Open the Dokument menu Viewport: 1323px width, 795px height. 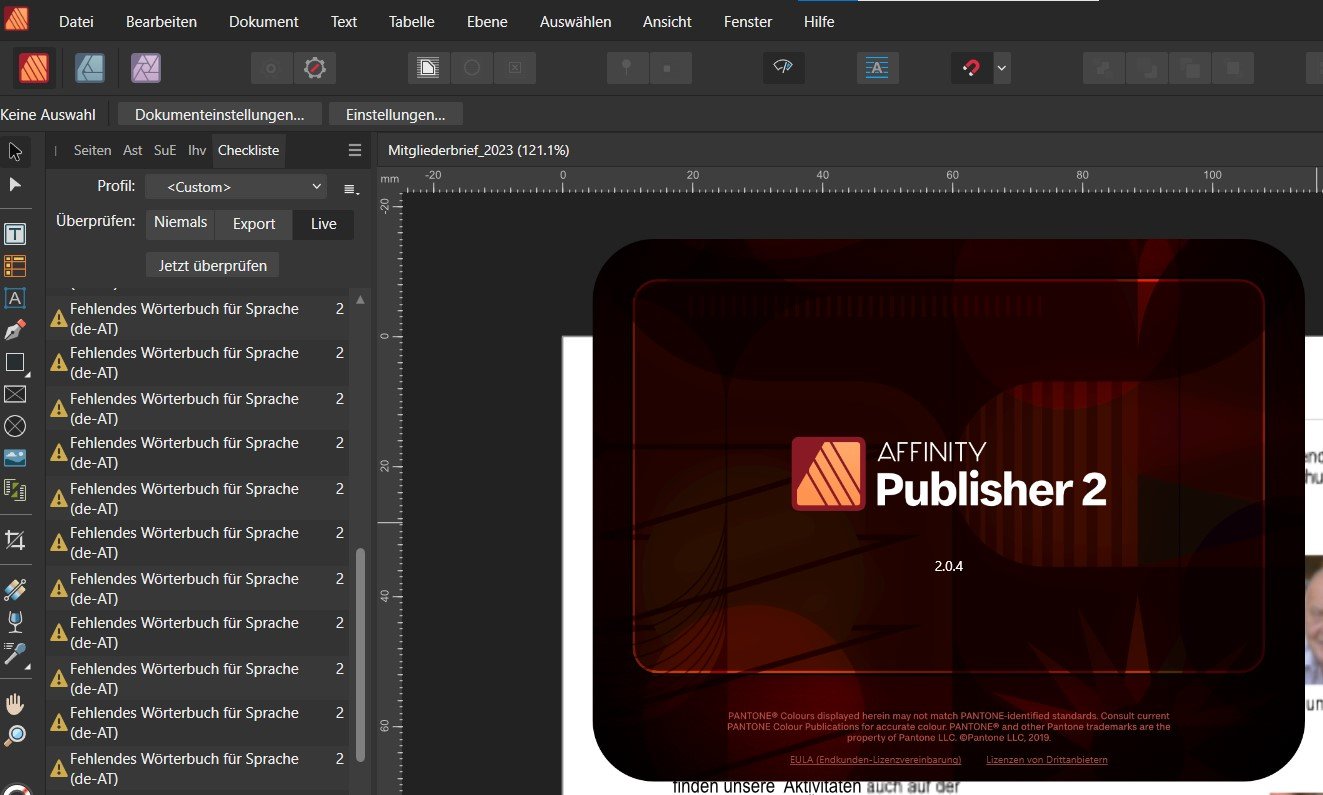pos(264,21)
